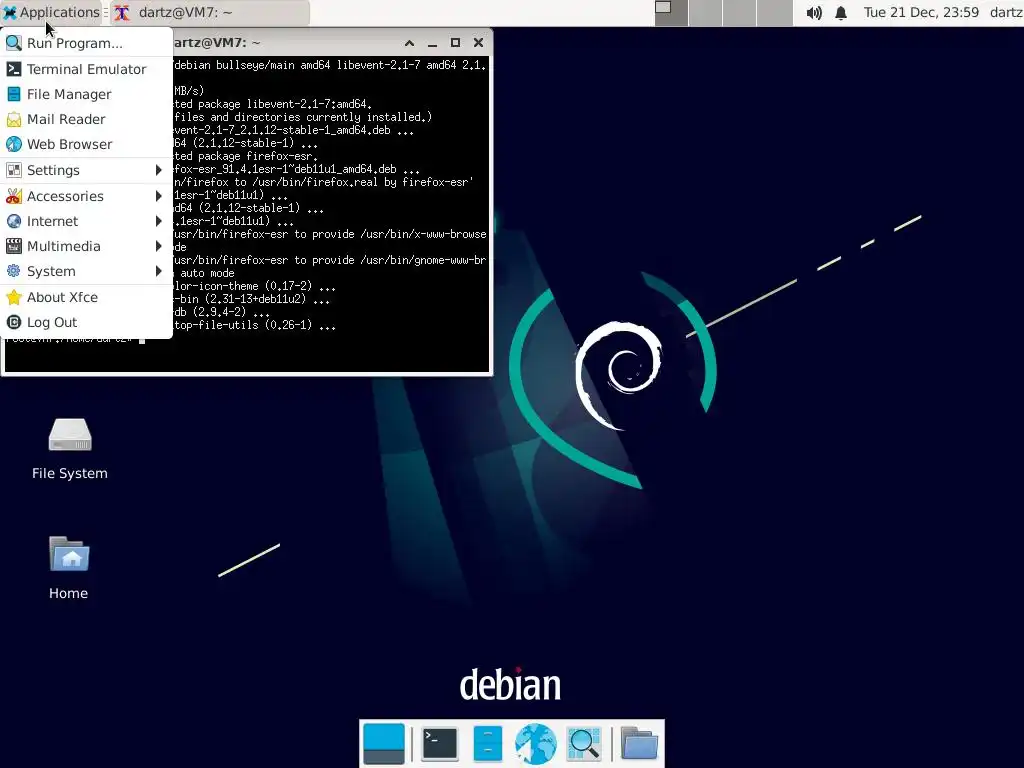1024x768 pixels.
Task: Switch to fourth workspace in pager
Action: (775, 13)
